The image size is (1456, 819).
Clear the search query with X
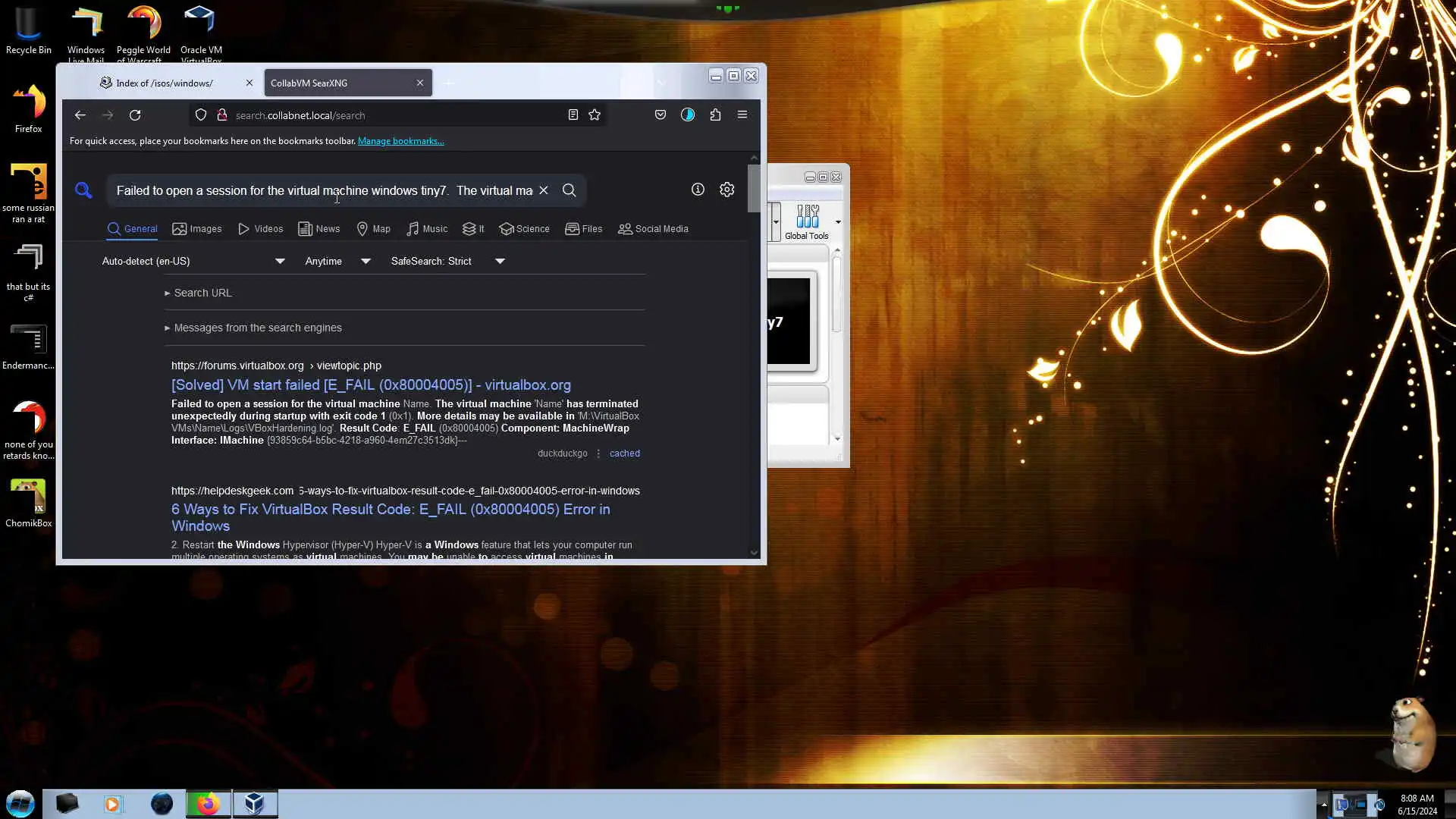pos(544,190)
